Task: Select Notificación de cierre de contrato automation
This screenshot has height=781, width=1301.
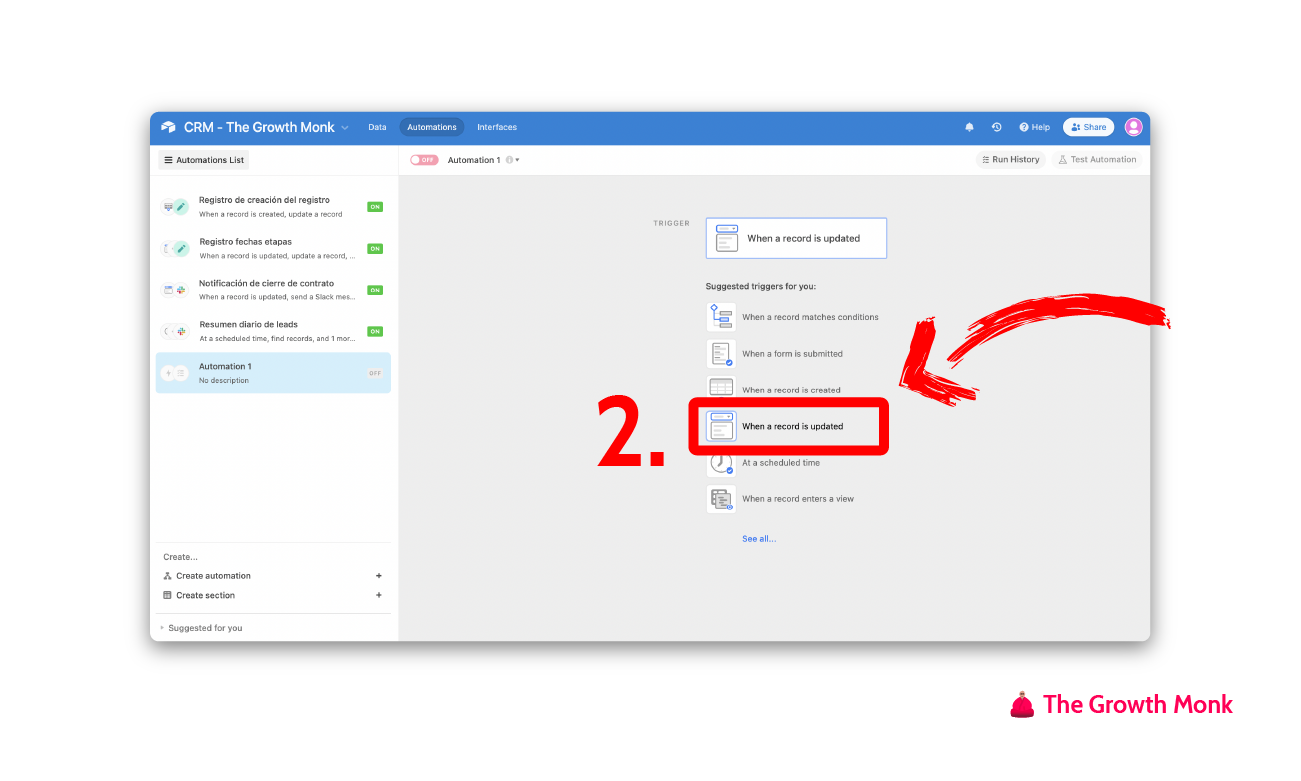Action: (x=273, y=290)
